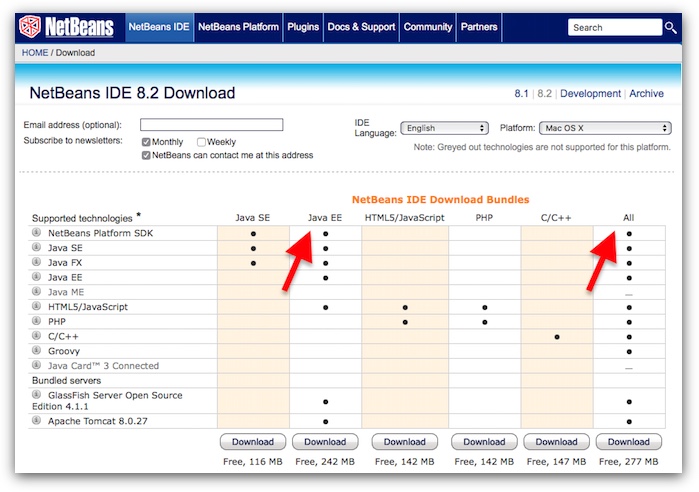Image resolution: width=699 pixels, height=492 pixels.
Task: Click the search magnifier icon
Action: pos(670,28)
